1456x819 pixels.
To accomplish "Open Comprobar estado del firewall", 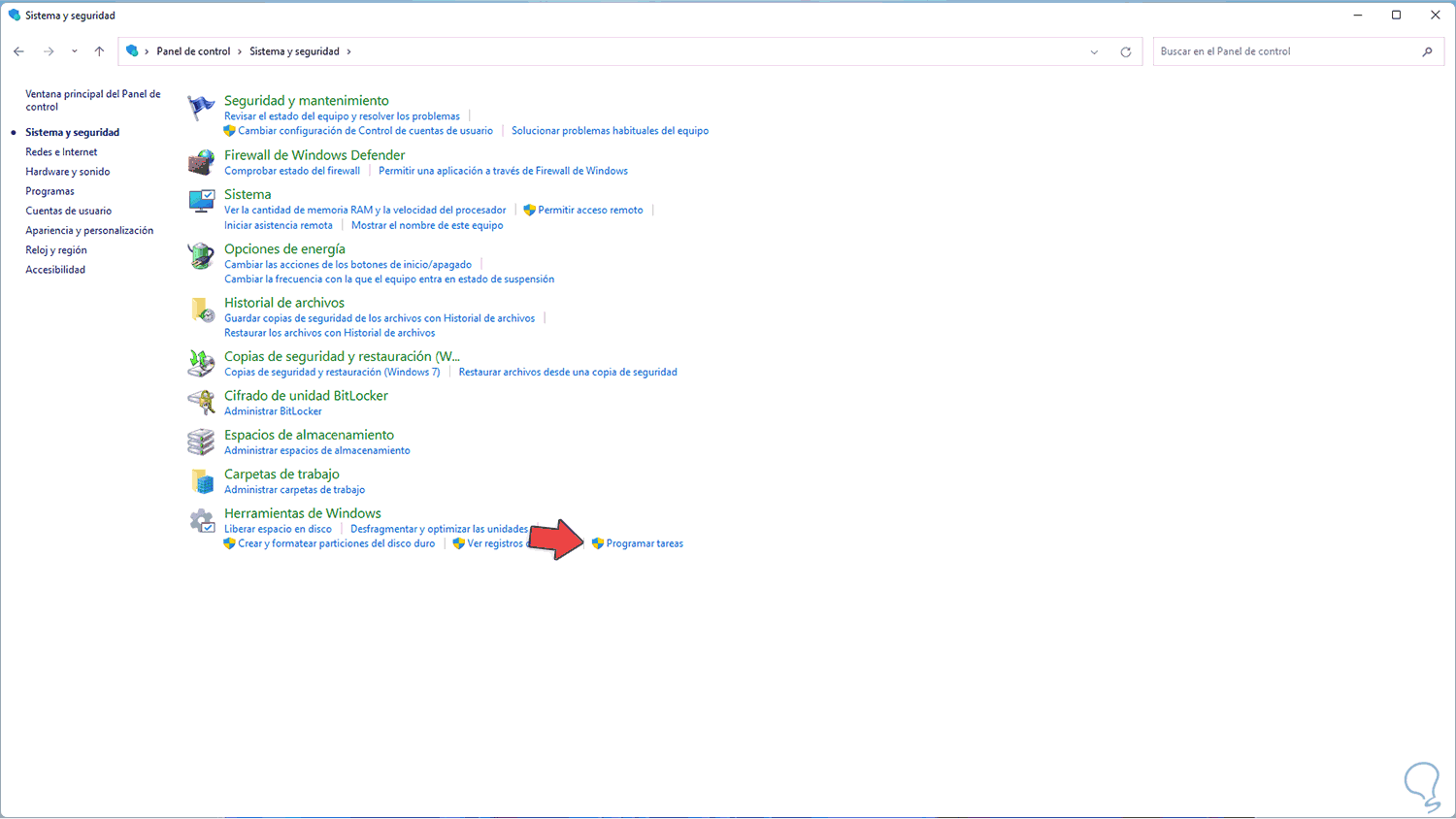I will (292, 171).
